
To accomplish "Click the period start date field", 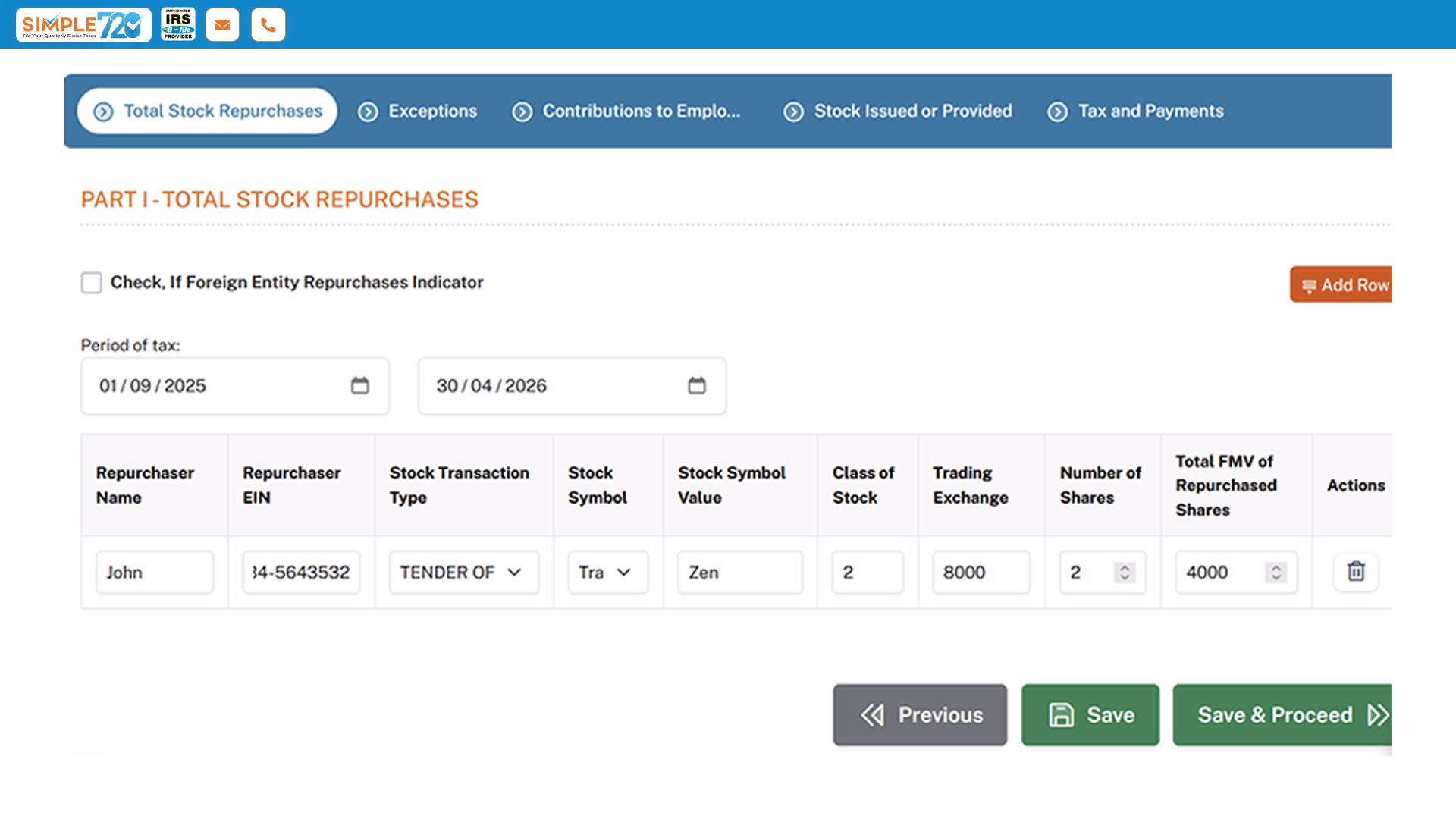I will [x=235, y=386].
